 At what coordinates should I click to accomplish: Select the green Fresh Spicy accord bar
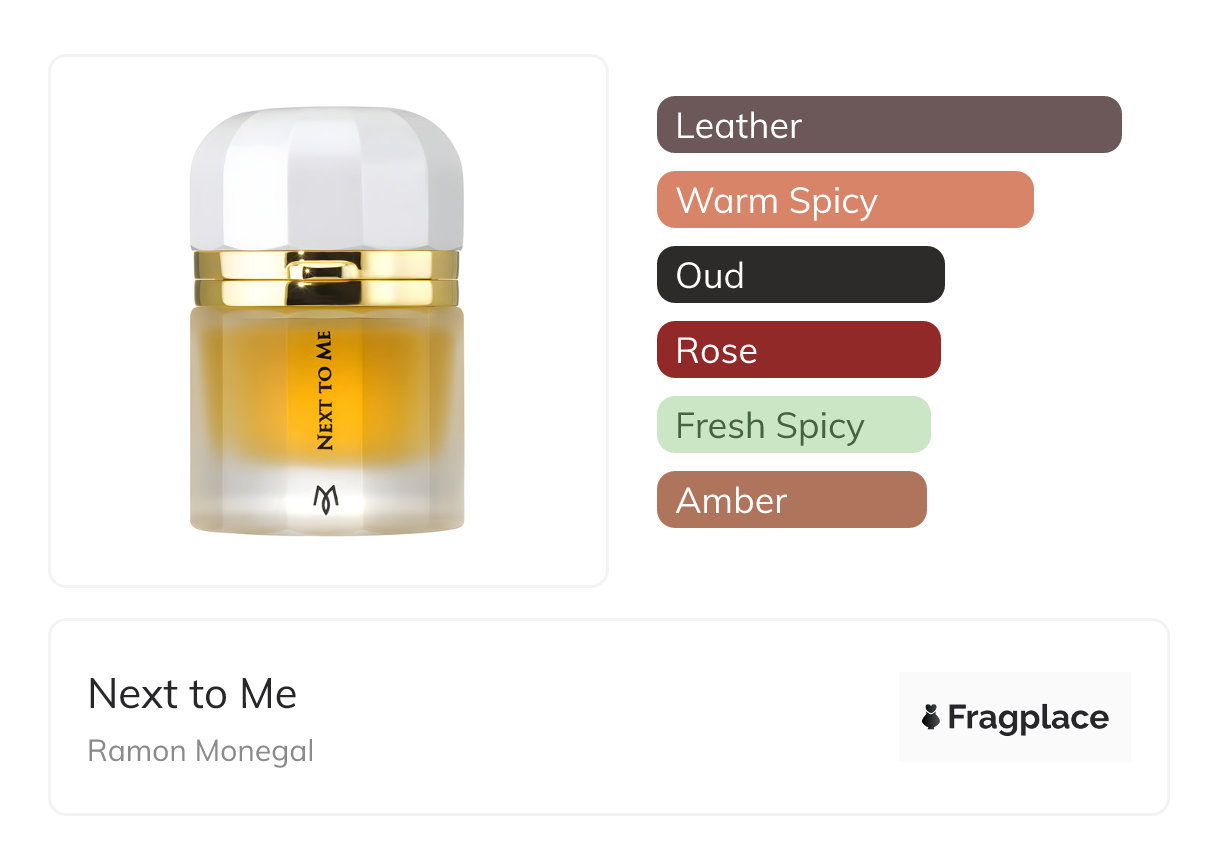794,425
